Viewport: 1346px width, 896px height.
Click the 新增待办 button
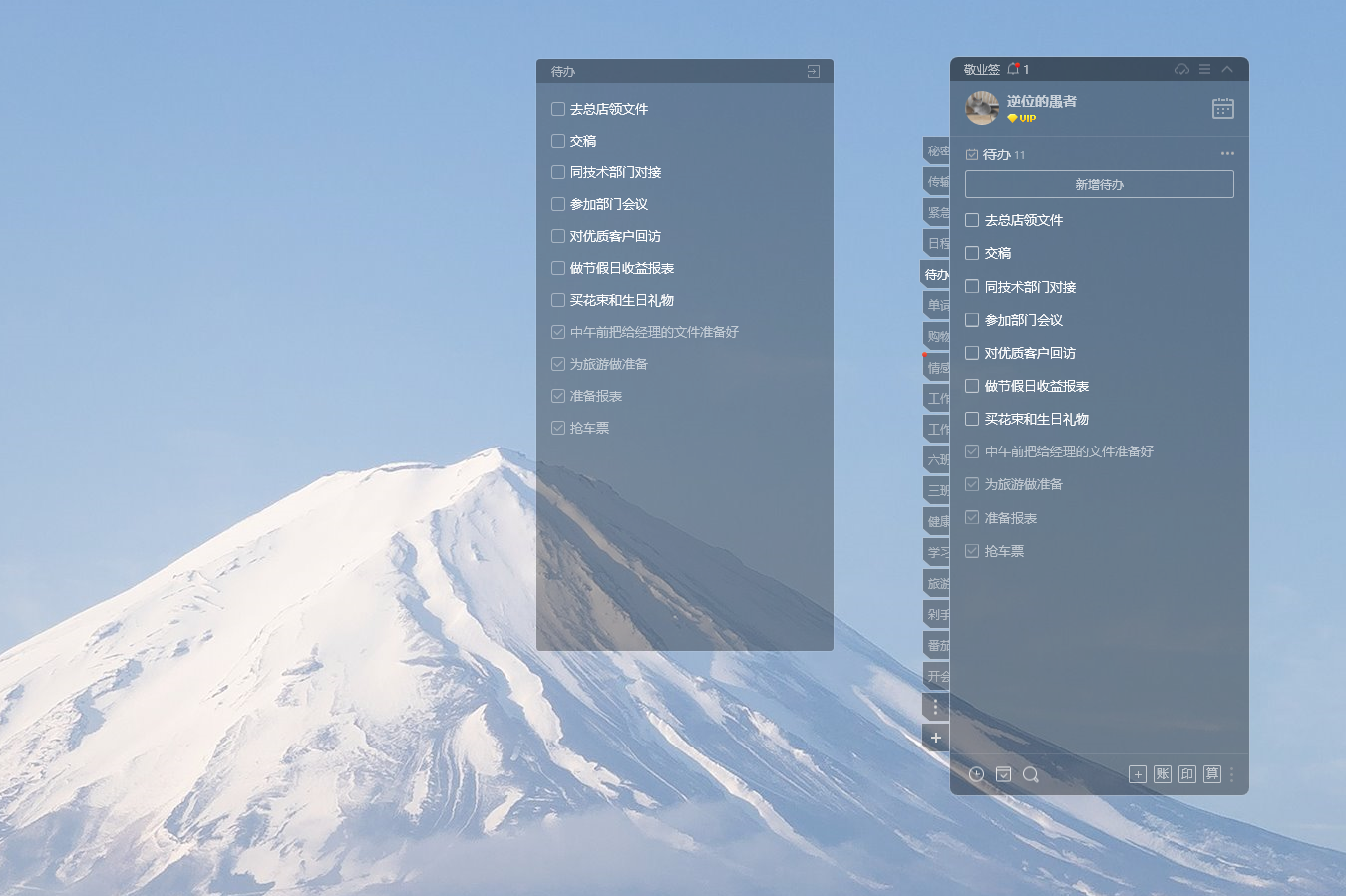pos(1099,184)
